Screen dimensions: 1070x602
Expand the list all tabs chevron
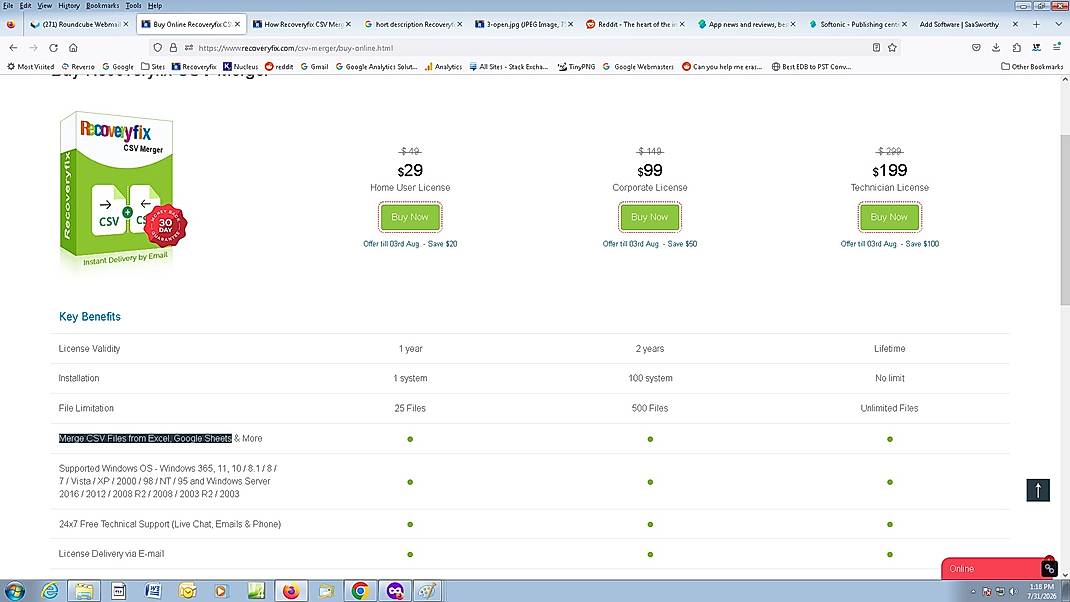[x=1058, y=24]
